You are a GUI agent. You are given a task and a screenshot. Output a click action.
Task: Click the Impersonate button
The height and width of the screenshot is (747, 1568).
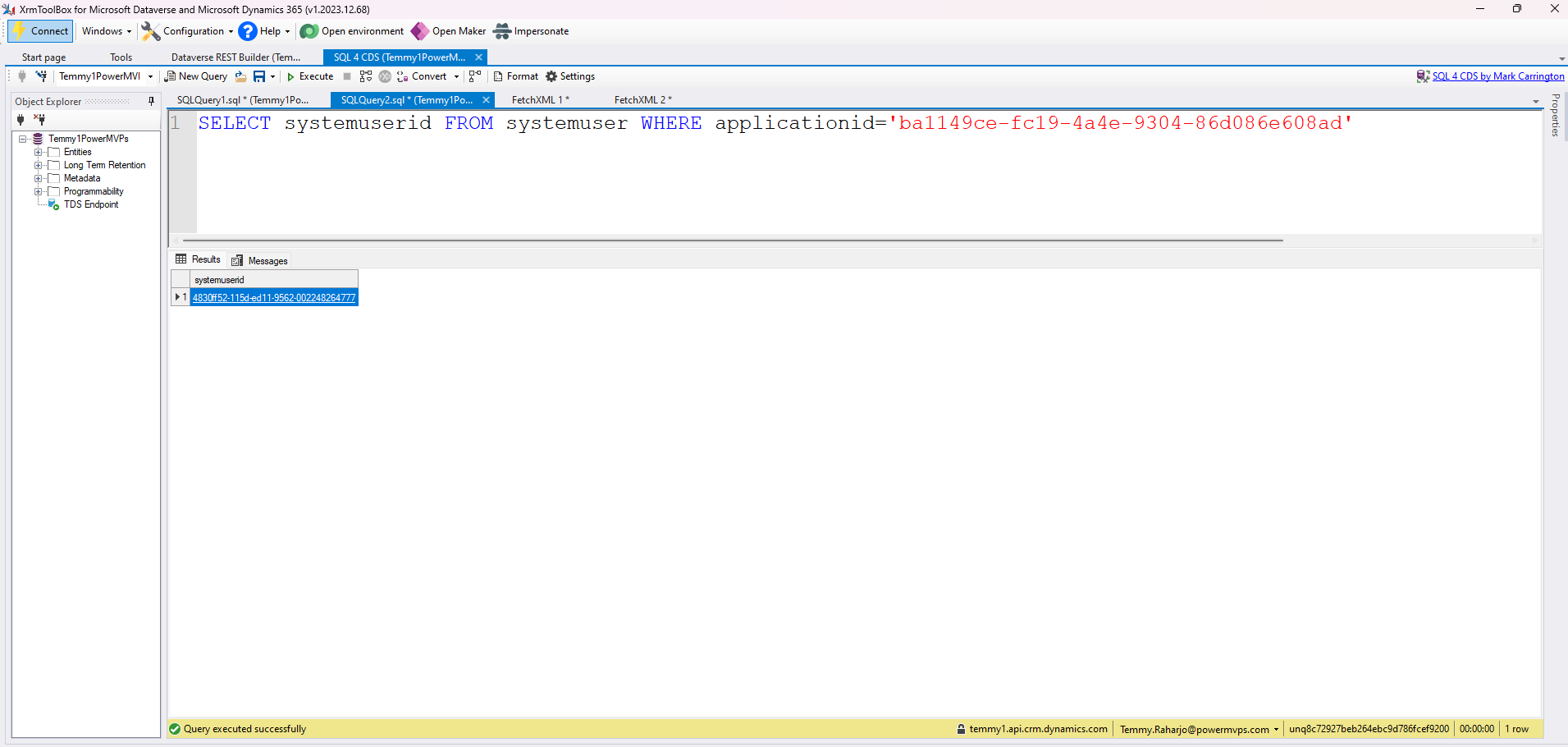point(531,31)
